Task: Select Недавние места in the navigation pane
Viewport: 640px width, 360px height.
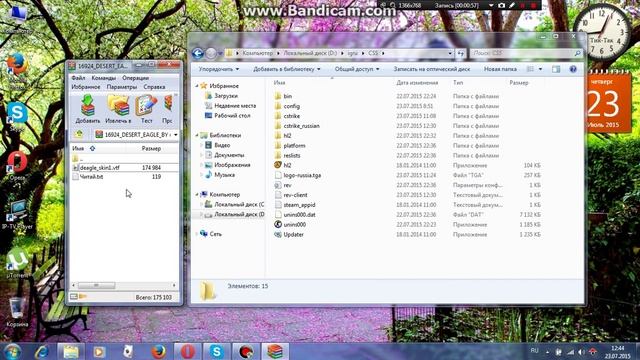Action: (231, 105)
